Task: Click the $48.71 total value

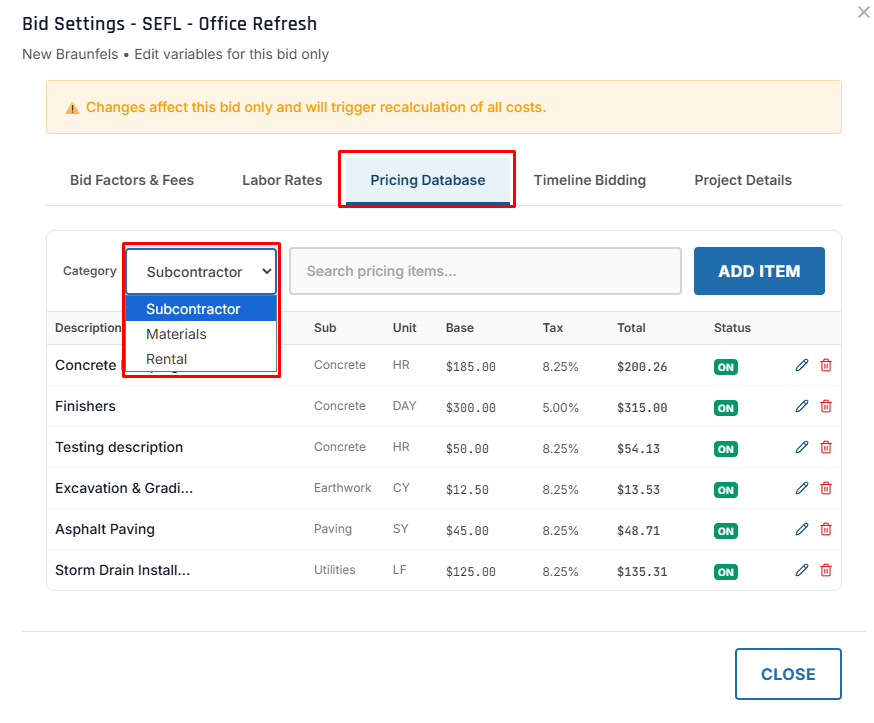Action: pyautogui.click(x=638, y=531)
